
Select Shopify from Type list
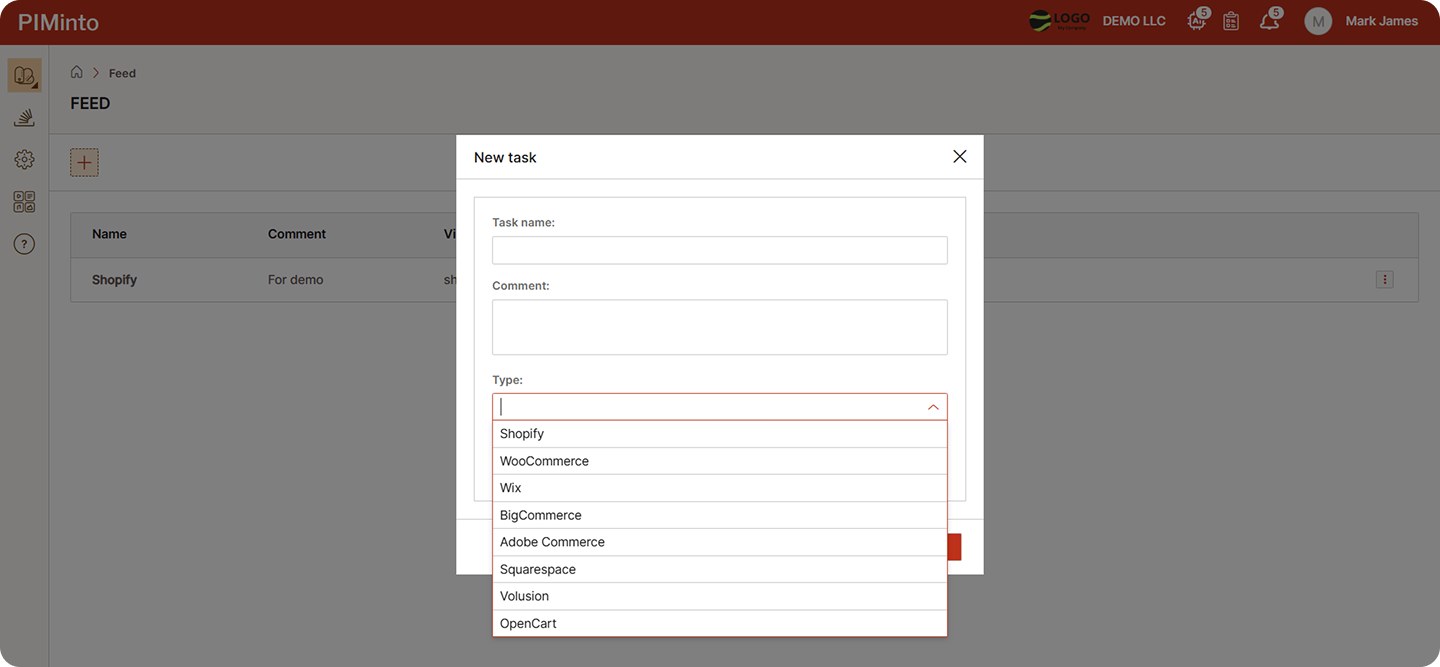pyautogui.click(x=719, y=434)
